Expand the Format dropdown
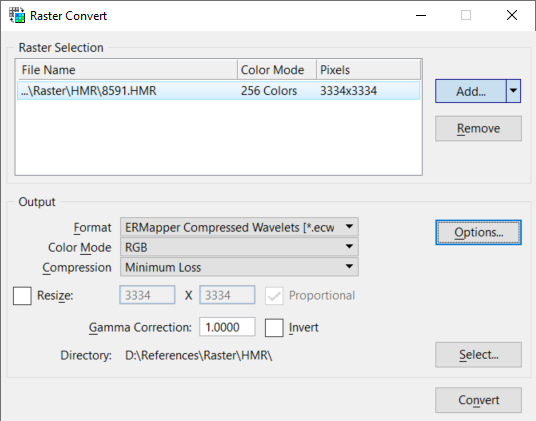 click(x=239, y=227)
